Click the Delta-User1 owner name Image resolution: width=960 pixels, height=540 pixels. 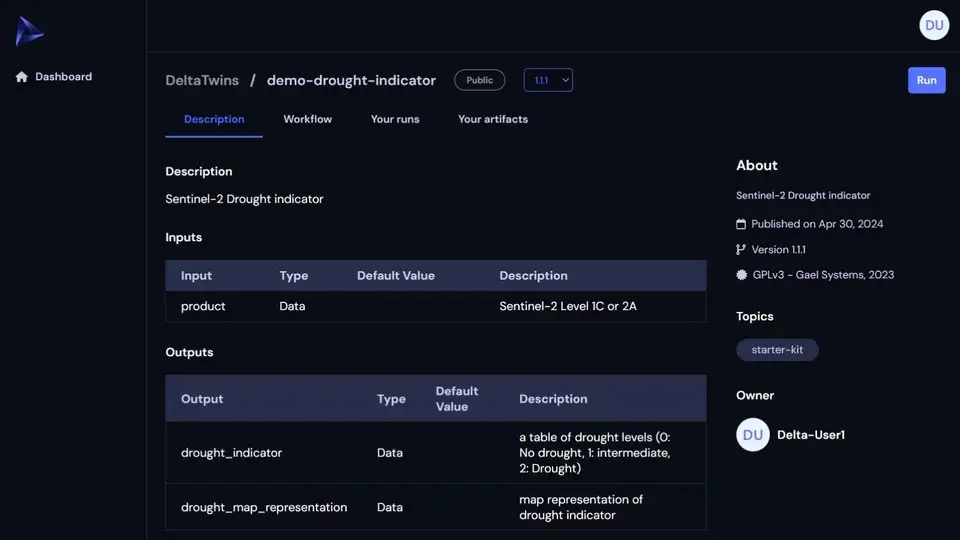pyautogui.click(x=811, y=435)
